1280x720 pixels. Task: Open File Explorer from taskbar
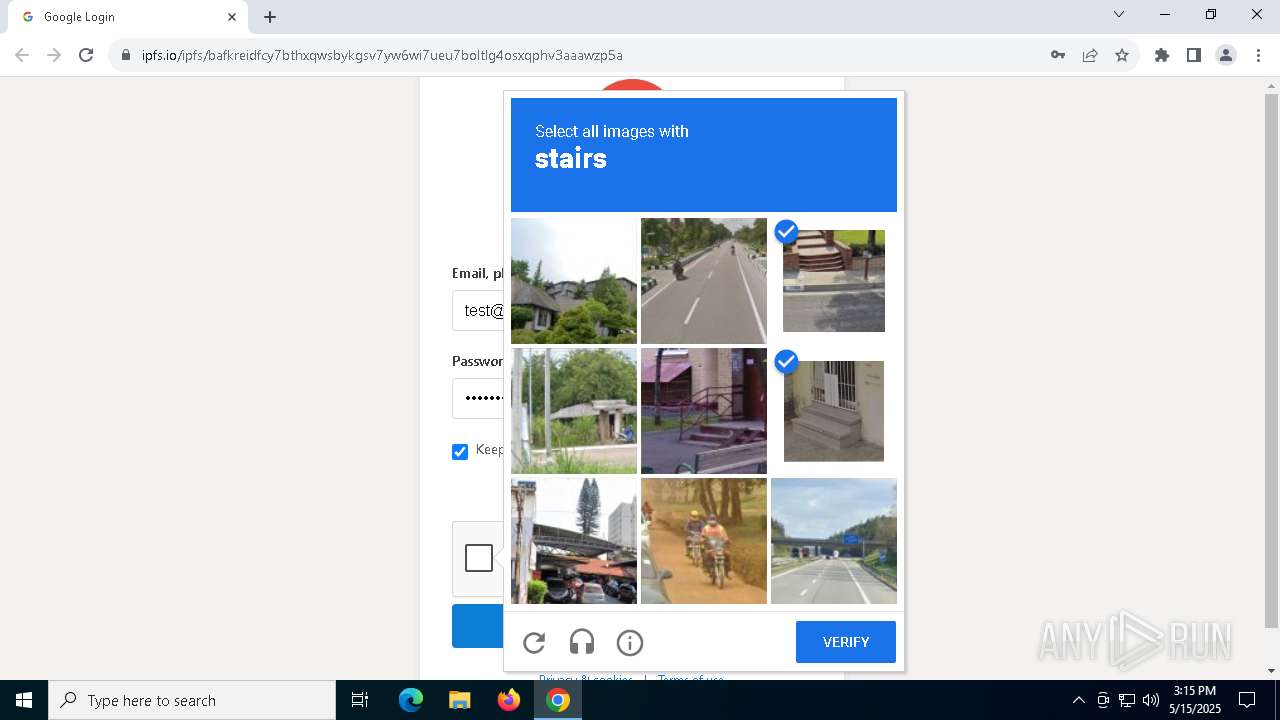point(460,700)
